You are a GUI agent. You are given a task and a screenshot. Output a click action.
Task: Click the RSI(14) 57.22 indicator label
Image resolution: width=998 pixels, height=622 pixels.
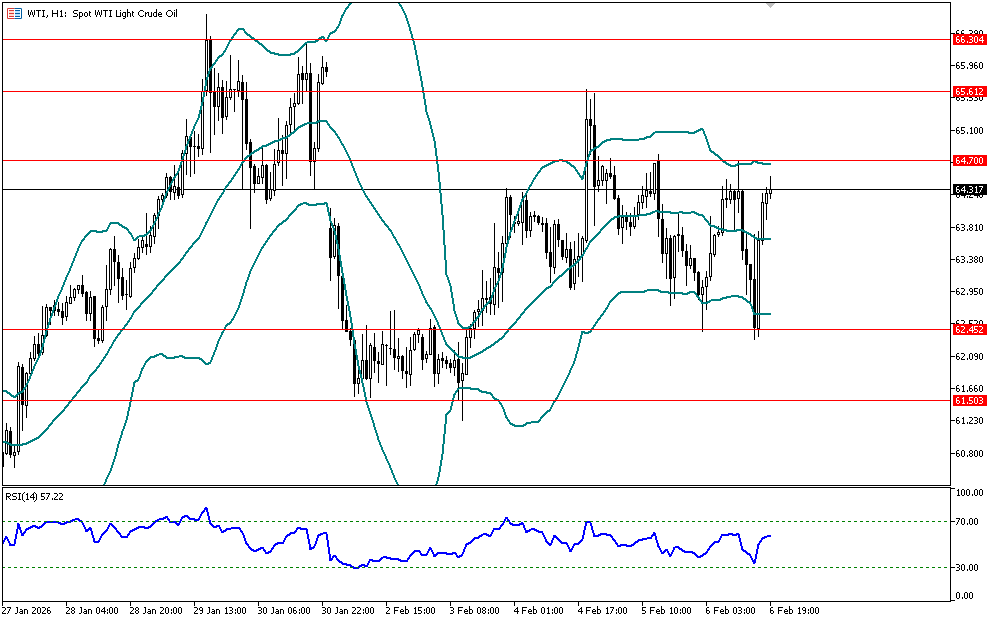(x=34, y=496)
